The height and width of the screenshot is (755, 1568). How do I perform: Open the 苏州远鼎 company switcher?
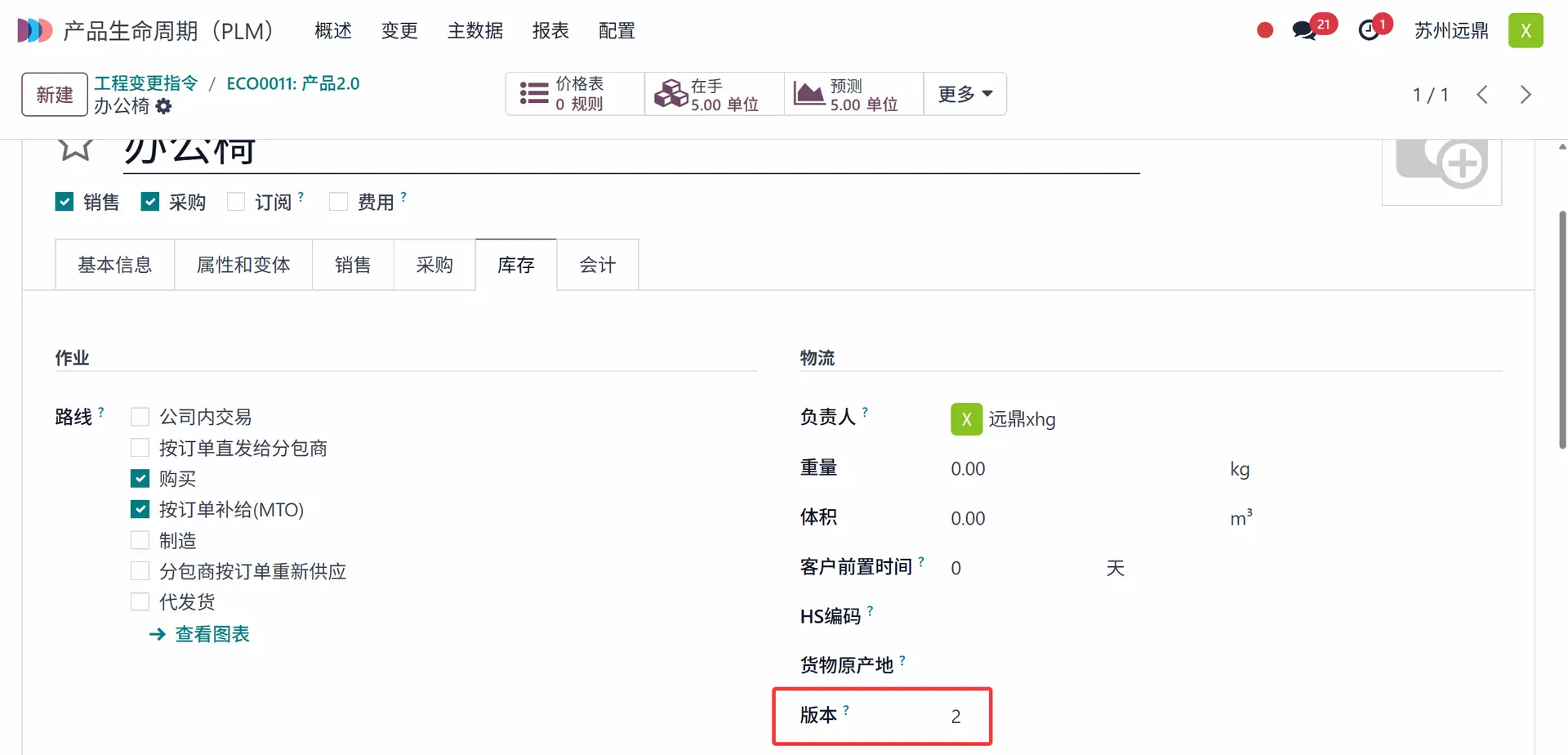tap(1451, 31)
